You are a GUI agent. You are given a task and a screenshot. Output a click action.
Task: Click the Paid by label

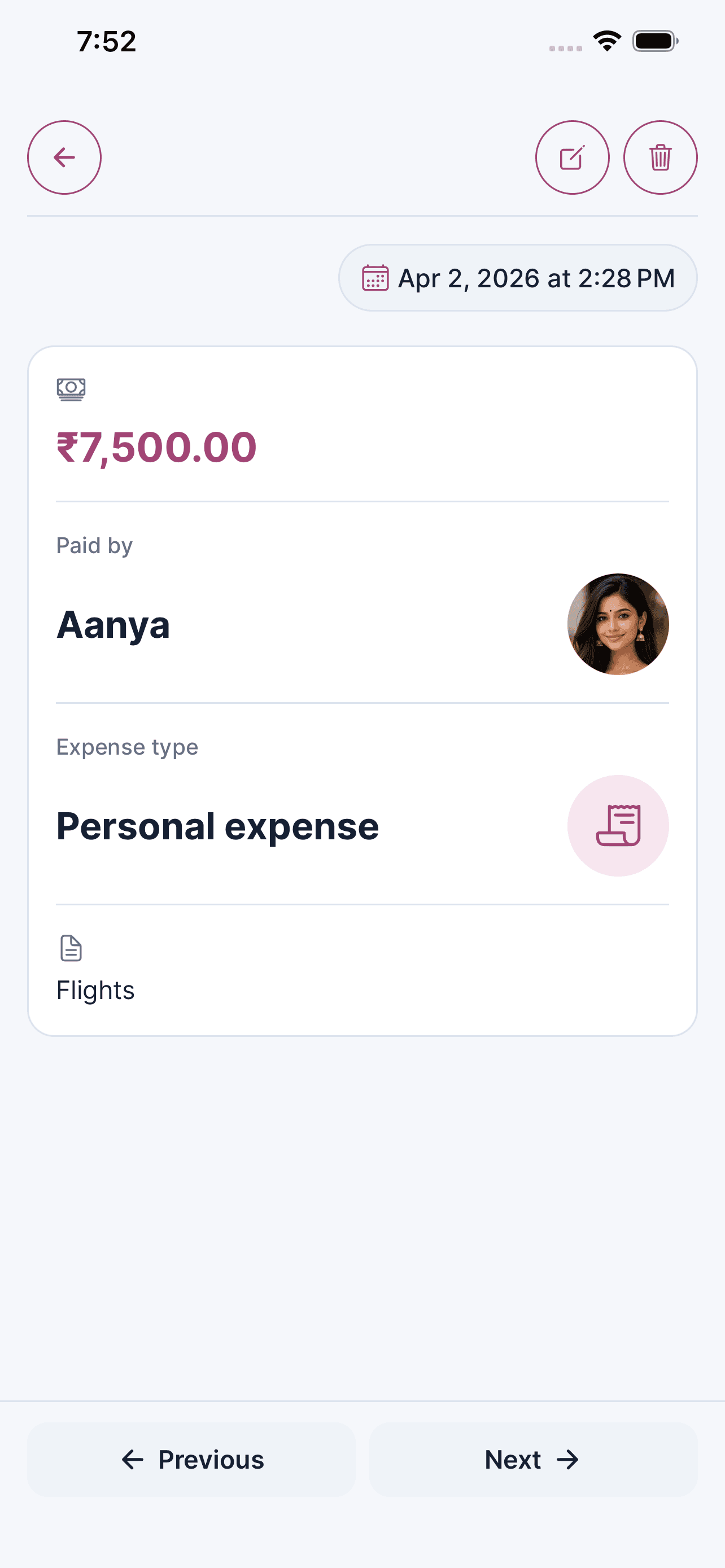click(x=94, y=545)
